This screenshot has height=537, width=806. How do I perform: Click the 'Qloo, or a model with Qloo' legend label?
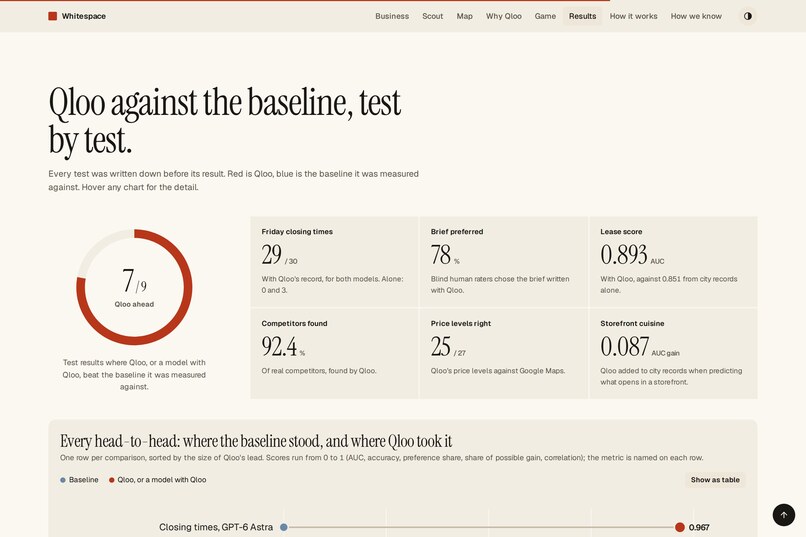coord(162,480)
